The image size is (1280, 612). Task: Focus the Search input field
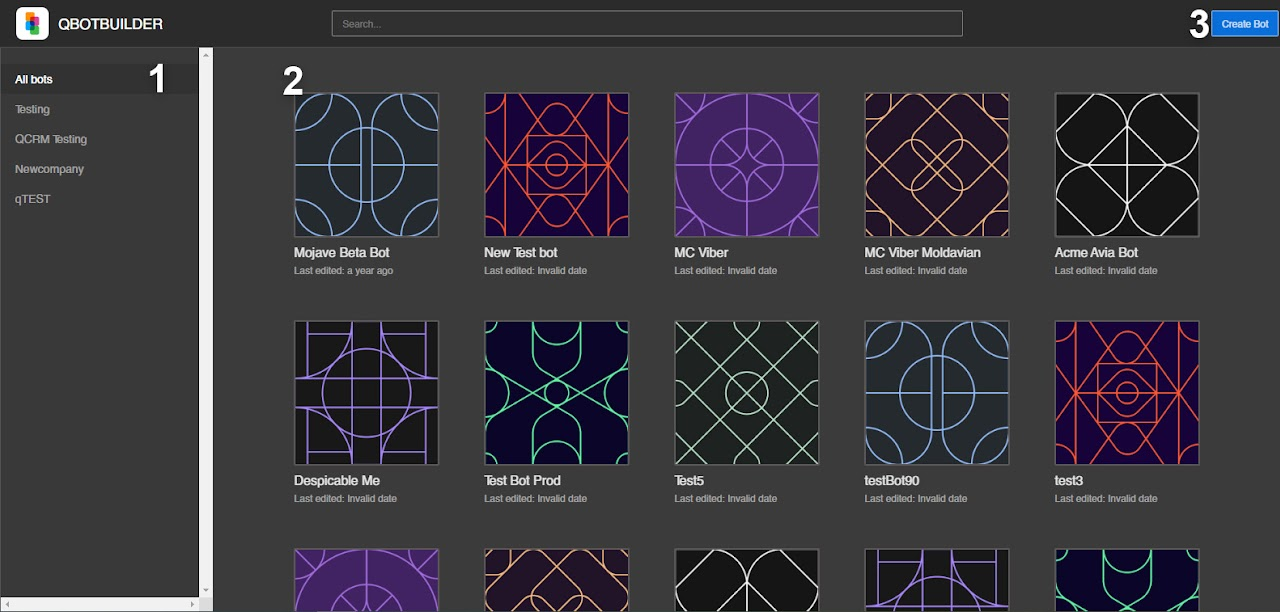pos(646,23)
